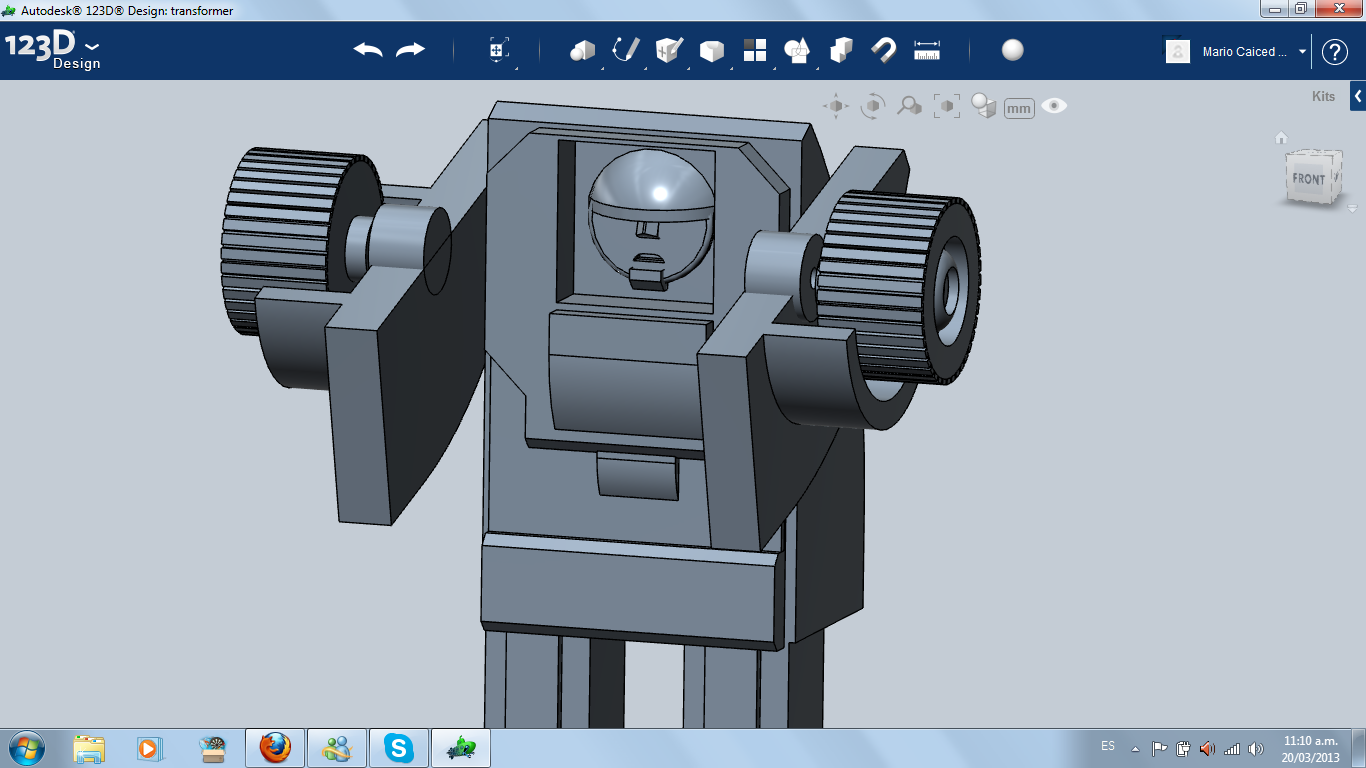Open the Construct tool with cube and pencil

click(669, 50)
